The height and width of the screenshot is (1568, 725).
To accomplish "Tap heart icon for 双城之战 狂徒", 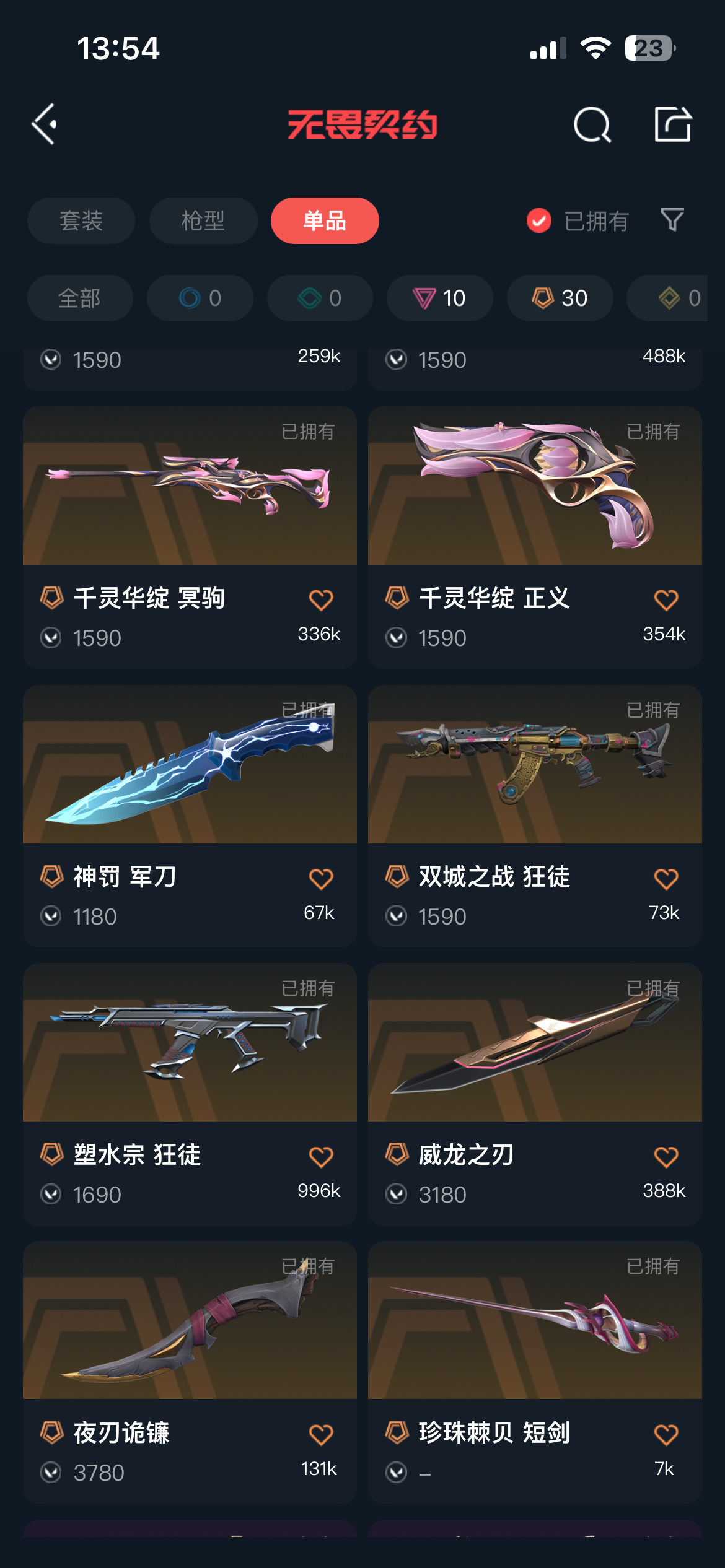I will click(x=666, y=878).
